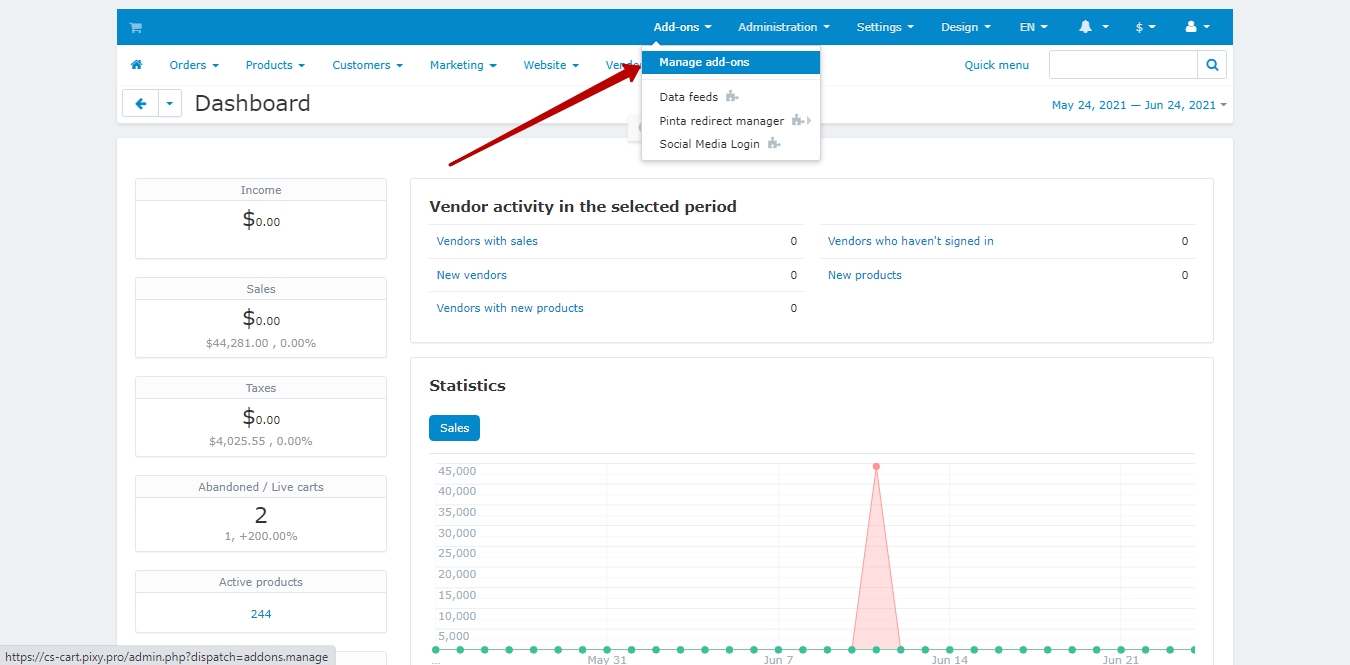Click the shopping cart icon in top bar

tap(135, 28)
